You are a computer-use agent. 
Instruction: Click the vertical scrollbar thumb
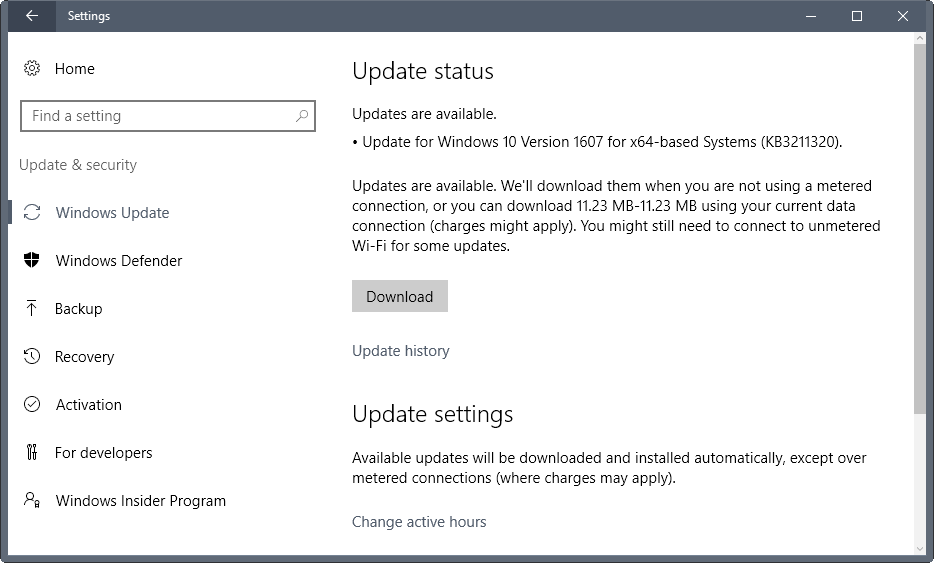(x=919, y=229)
